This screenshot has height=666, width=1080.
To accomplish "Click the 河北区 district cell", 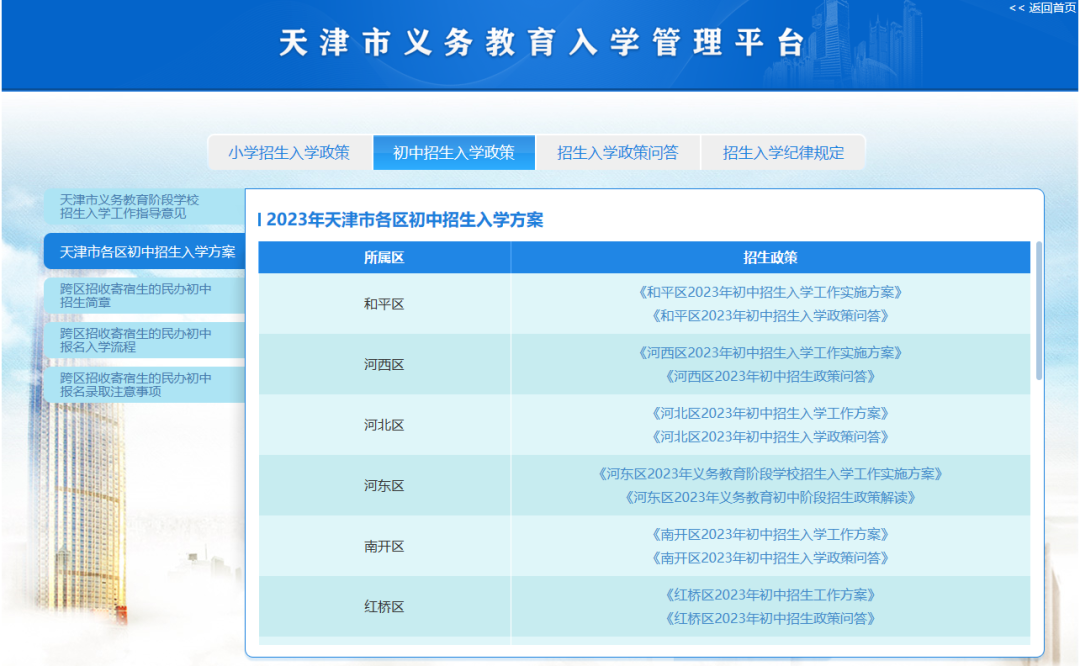I will click(x=384, y=425).
